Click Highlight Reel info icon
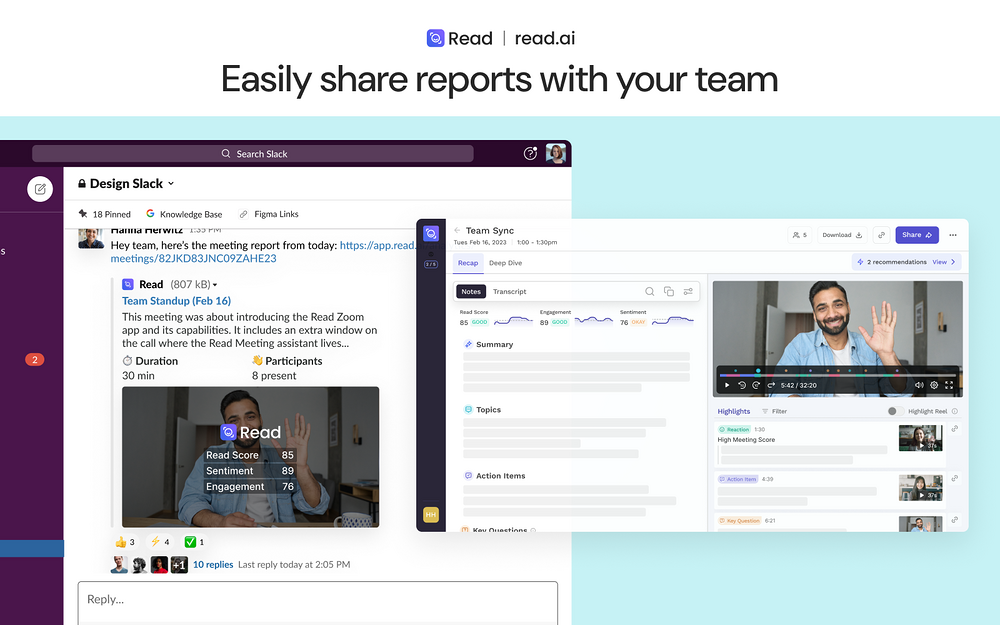This screenshot has width=1000, height=625. click(x=955, y=411)
